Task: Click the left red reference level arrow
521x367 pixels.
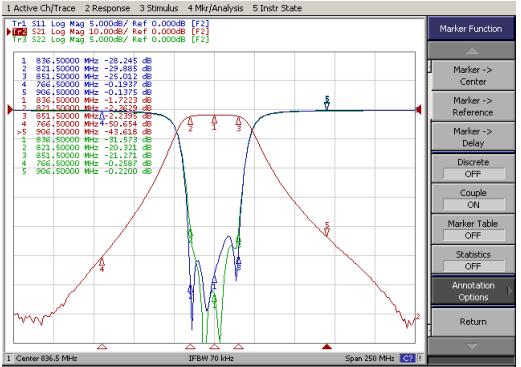Action: (10, 109)
